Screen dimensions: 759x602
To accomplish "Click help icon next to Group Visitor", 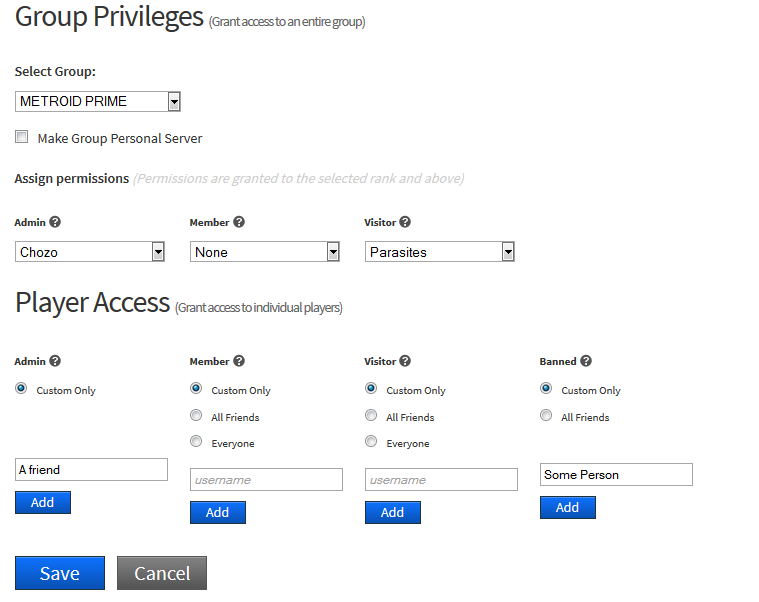I will tap(405, 222).
